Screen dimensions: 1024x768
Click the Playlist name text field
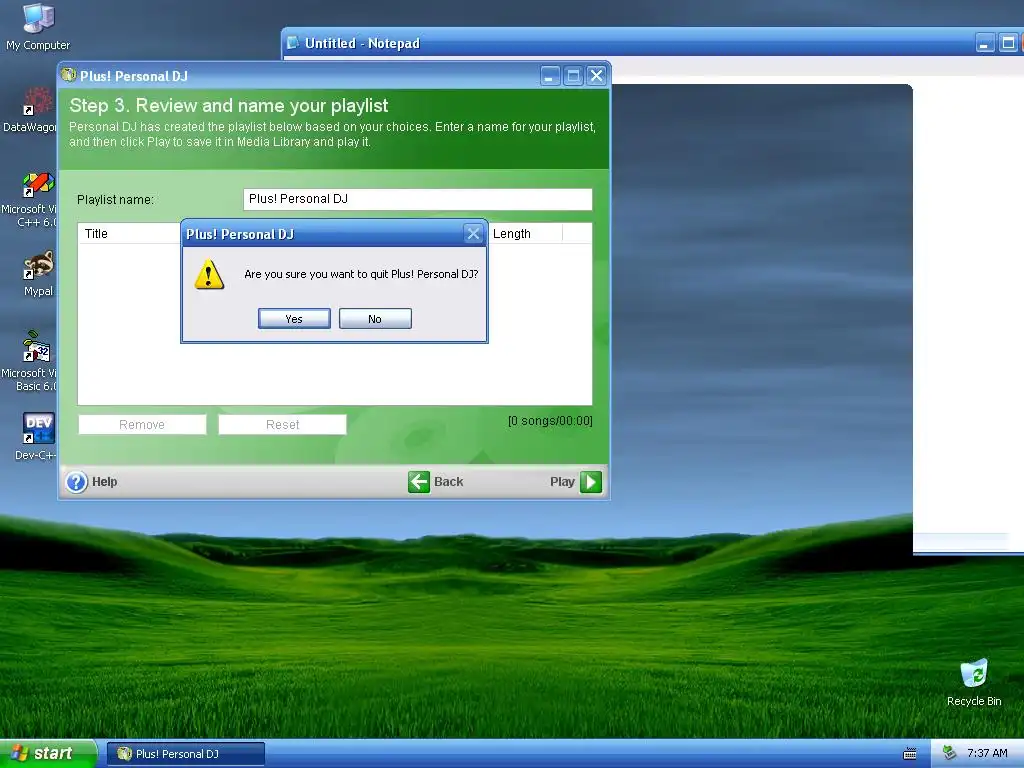[418, 199]
